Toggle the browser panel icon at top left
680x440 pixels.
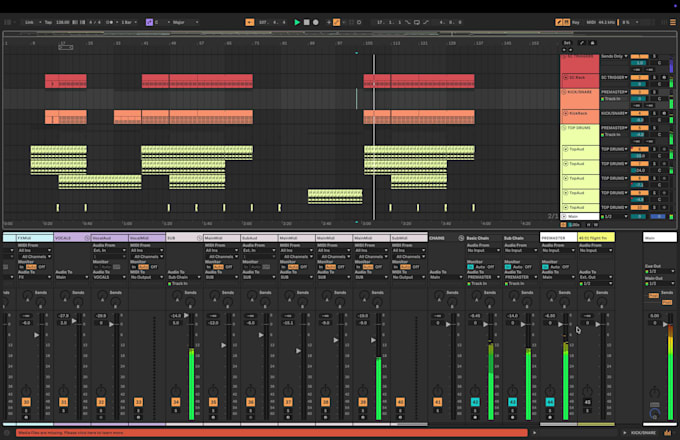[x=7, y=22]
